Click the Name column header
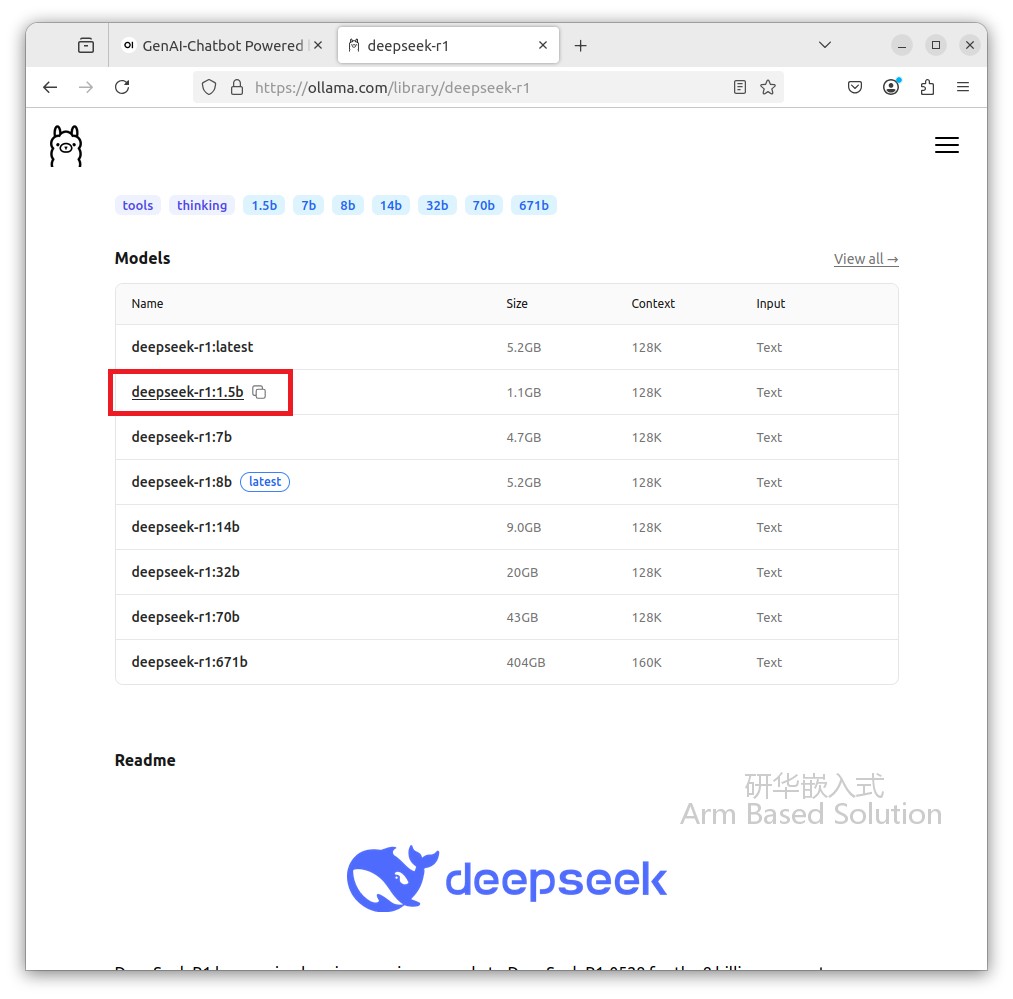This screenshot has width=1013, height=999. point(147,304)
